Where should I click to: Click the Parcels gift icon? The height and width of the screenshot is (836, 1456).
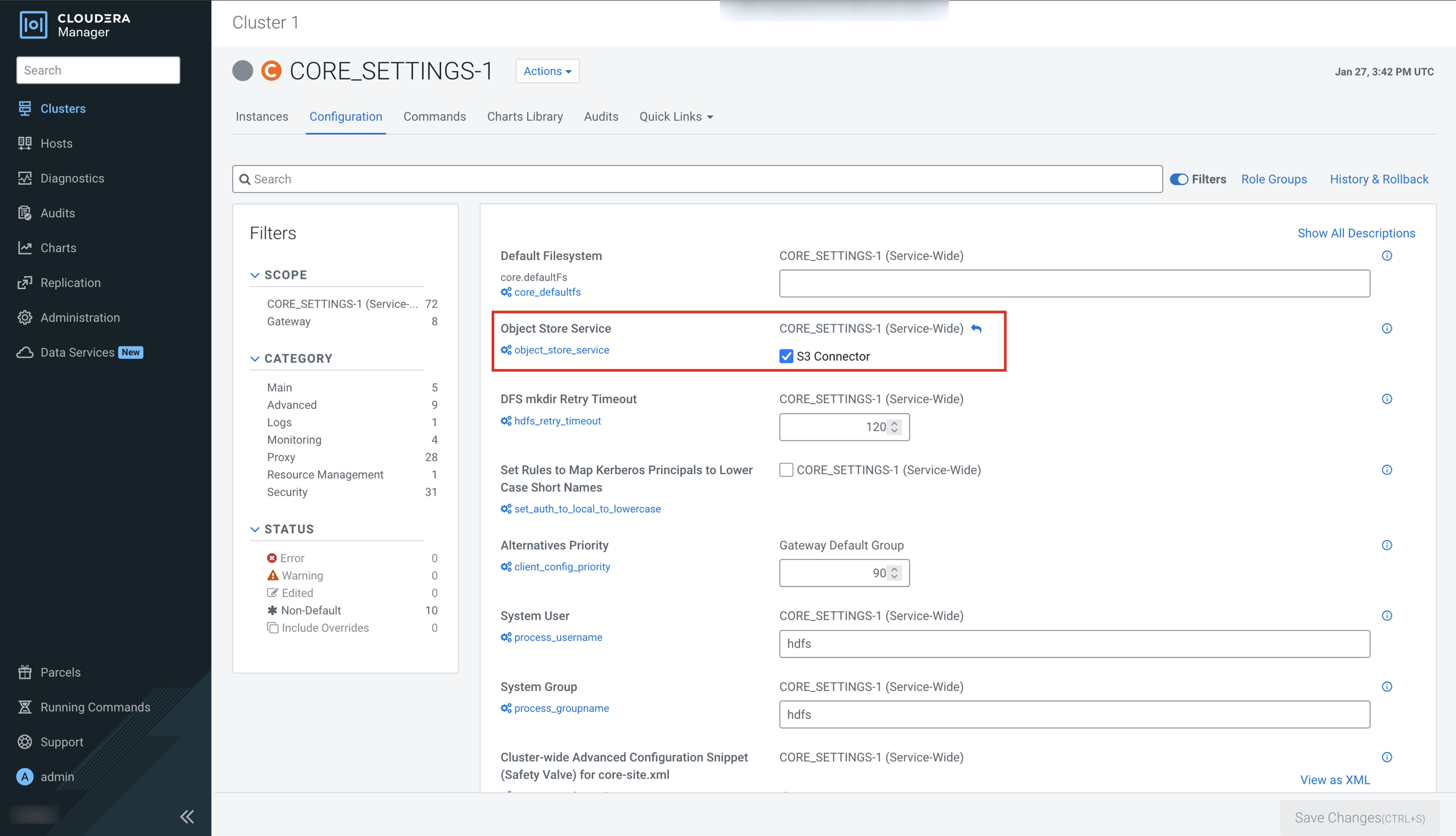coord(25,672)
